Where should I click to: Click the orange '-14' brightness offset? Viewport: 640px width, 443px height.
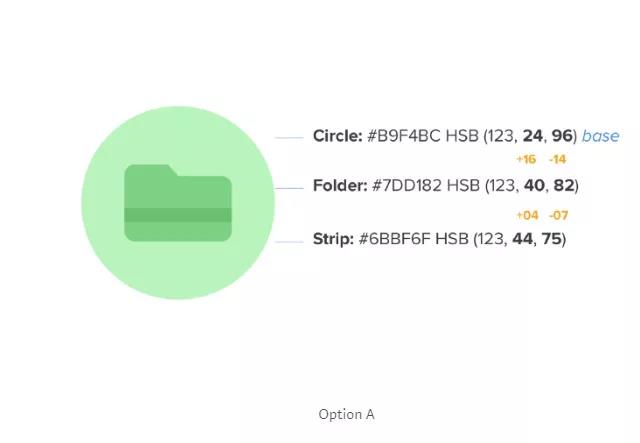click(557, 160)
